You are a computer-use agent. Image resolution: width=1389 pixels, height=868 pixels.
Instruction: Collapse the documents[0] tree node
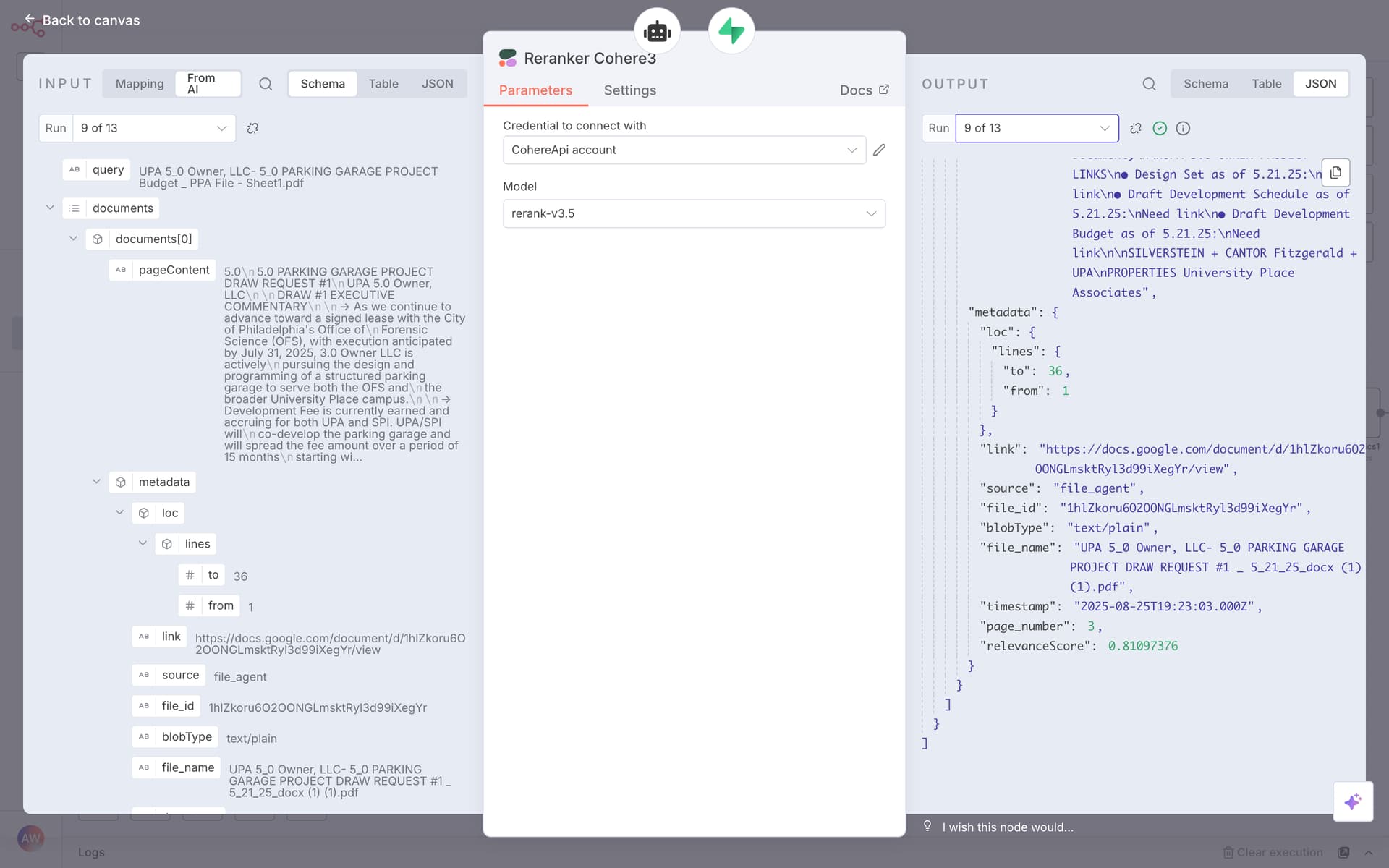click(73, 239)
